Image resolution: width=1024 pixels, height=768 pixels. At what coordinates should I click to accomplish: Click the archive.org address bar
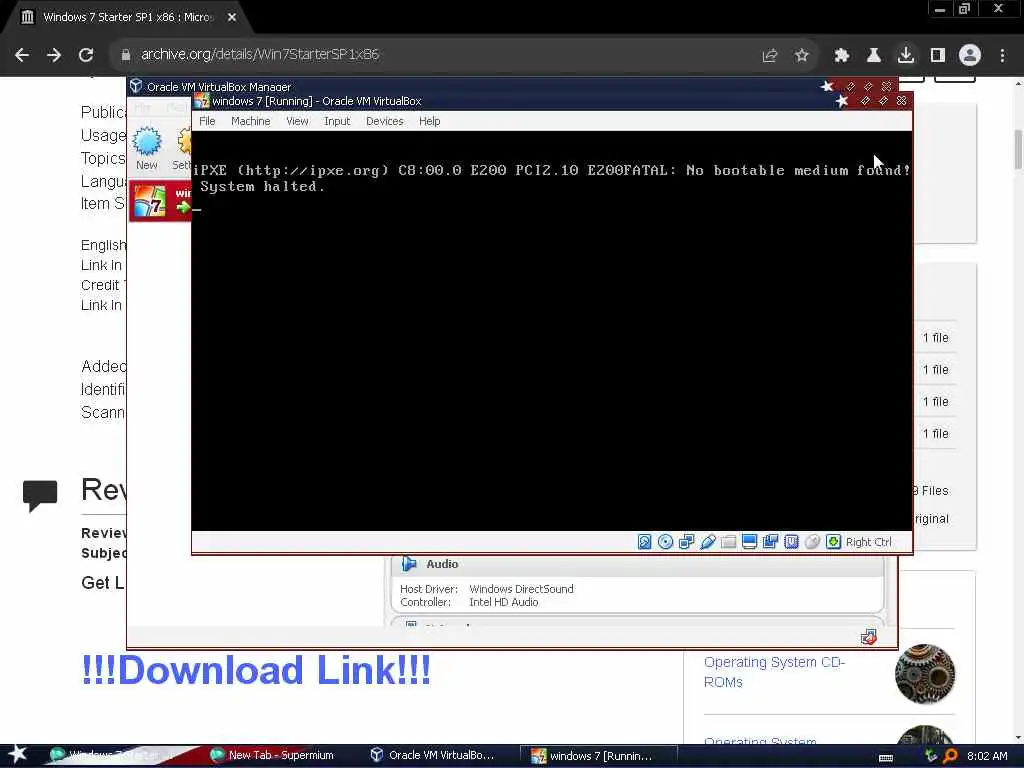pos(438,55)
